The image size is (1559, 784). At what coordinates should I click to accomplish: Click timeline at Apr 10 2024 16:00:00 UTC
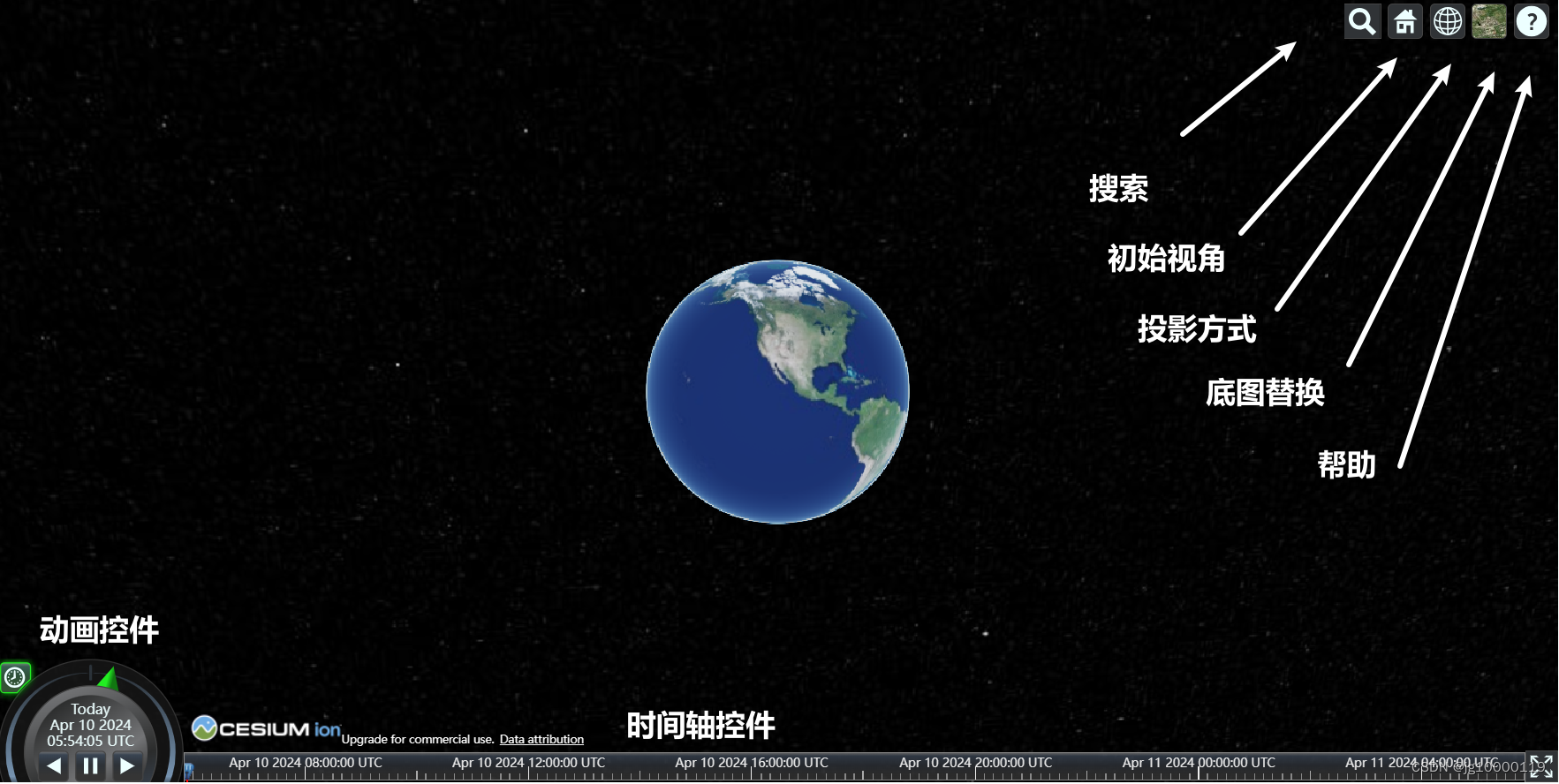[752, 763]
